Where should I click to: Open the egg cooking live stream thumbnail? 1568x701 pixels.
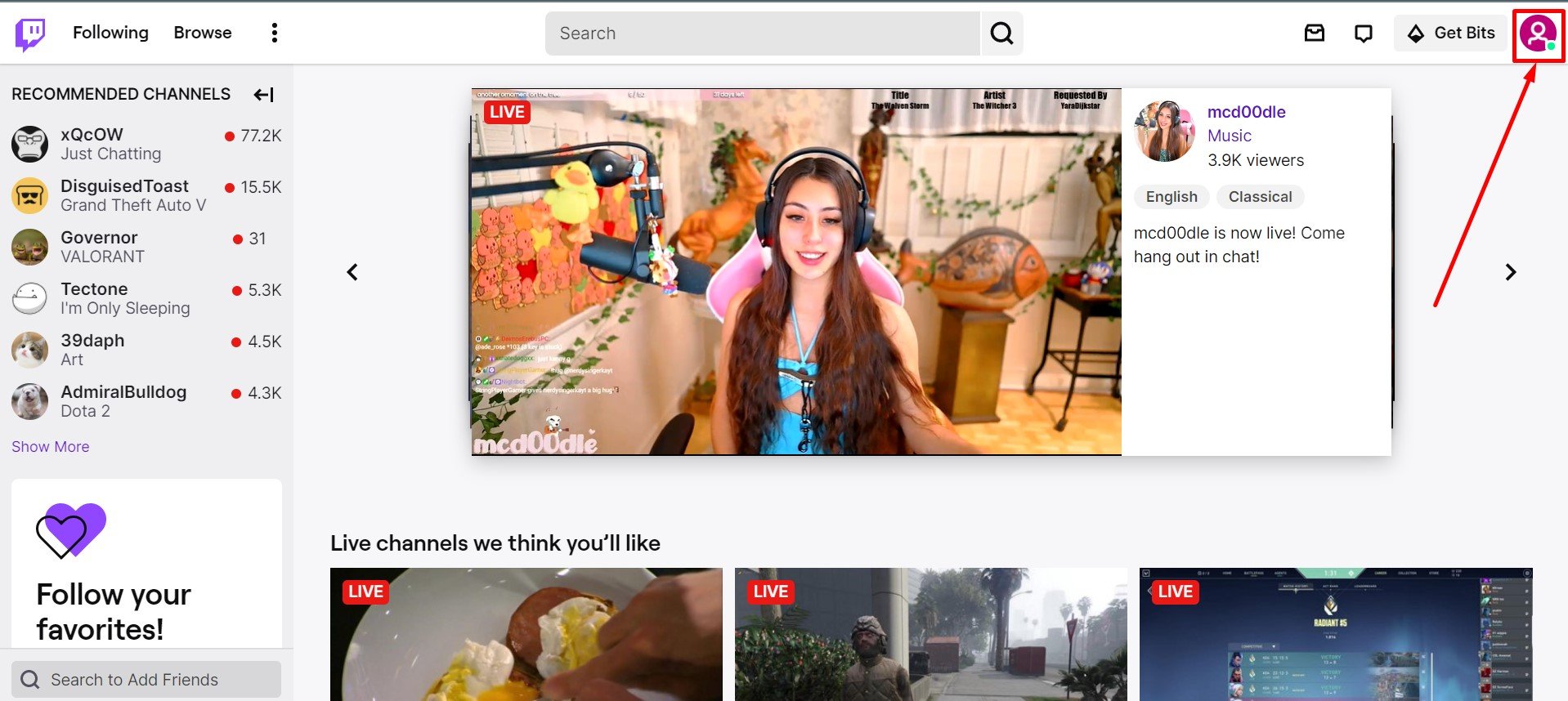[526, 634]
